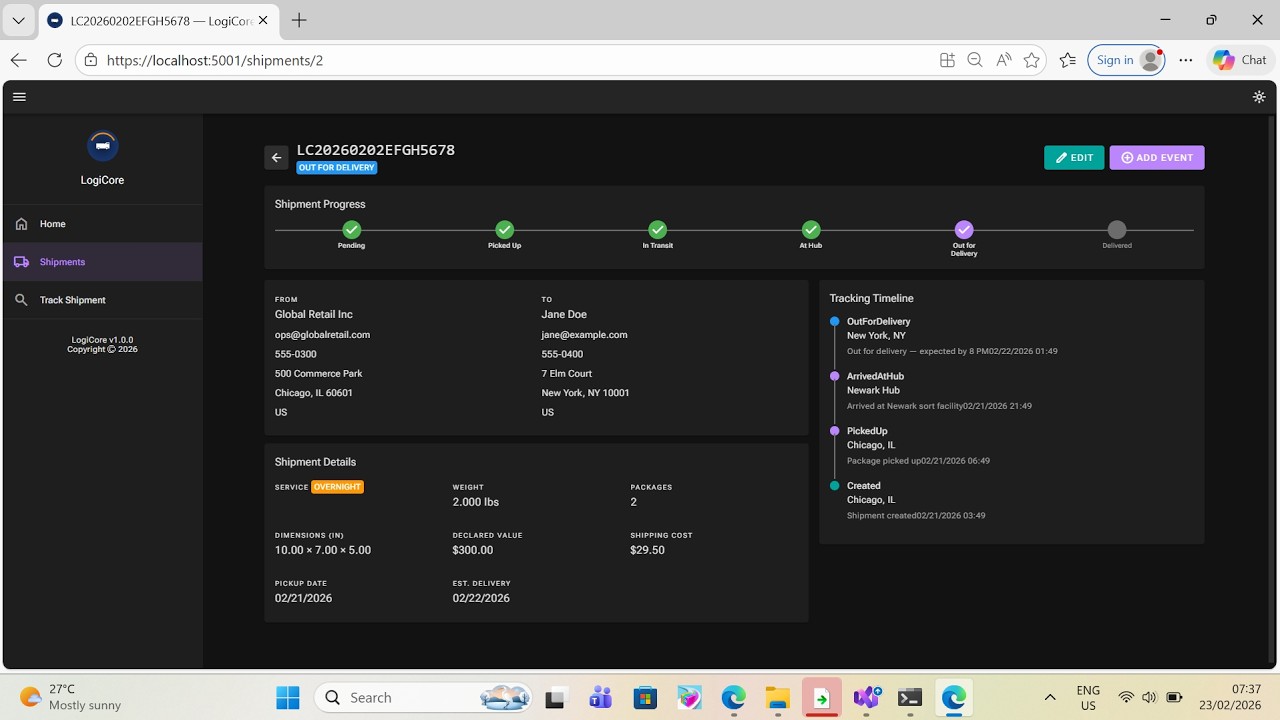Click the back arrow beside tracking number

[x=277, y=158]
